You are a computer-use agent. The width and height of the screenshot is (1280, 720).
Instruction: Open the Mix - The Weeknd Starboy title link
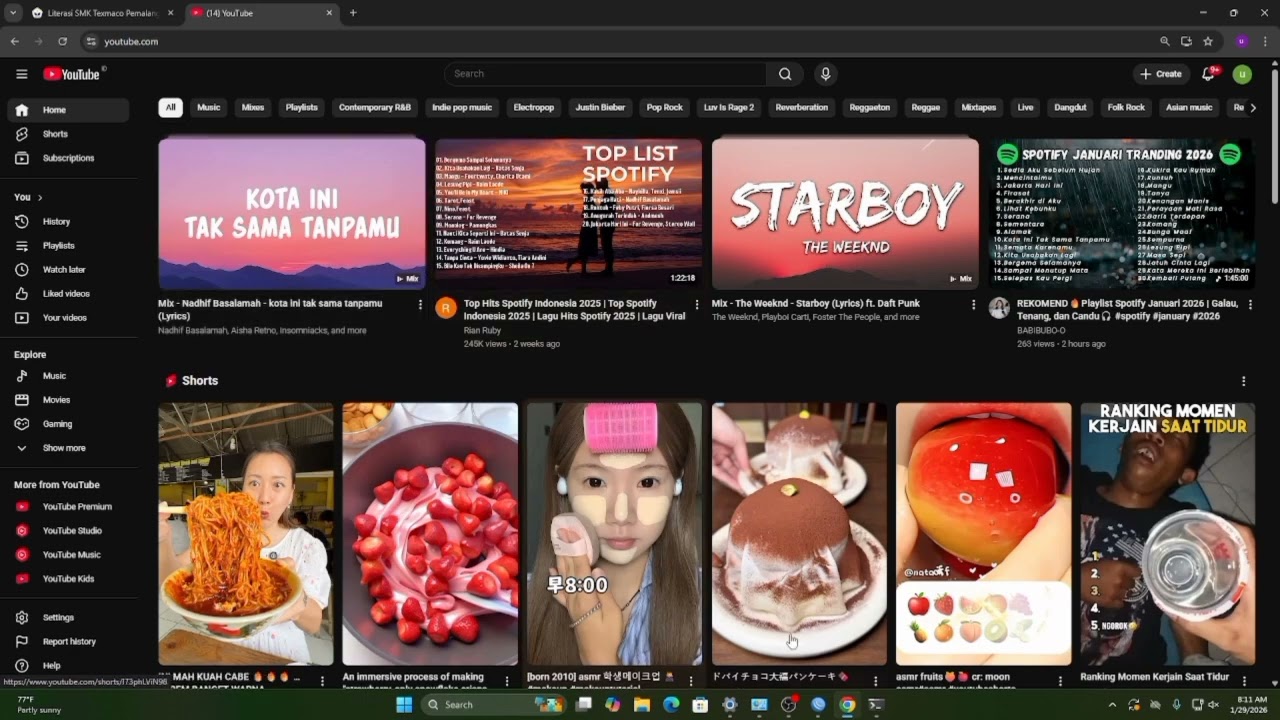pos(816,303)
